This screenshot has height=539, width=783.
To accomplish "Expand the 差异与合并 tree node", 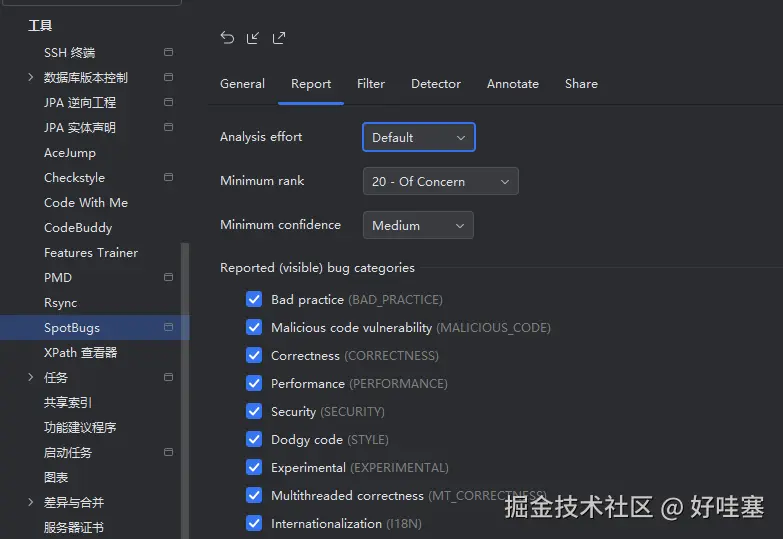I will coord(30,502).
